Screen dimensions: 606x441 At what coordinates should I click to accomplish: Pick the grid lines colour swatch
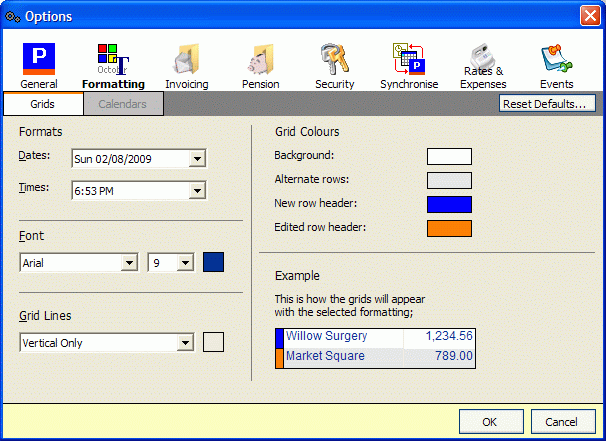coord(213,342)
